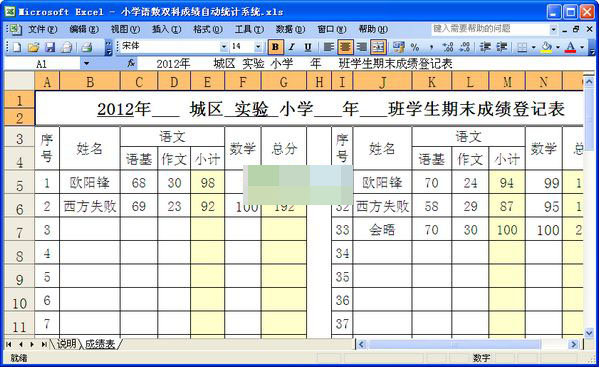
Task: Decrease indent of cell
Action: pos(485,47)
